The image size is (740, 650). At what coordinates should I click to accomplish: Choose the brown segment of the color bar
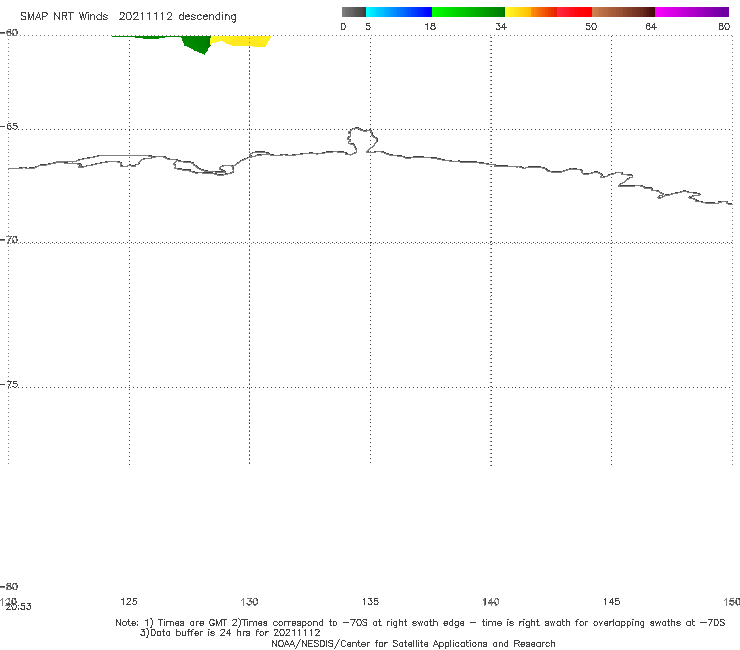[623, 12]
